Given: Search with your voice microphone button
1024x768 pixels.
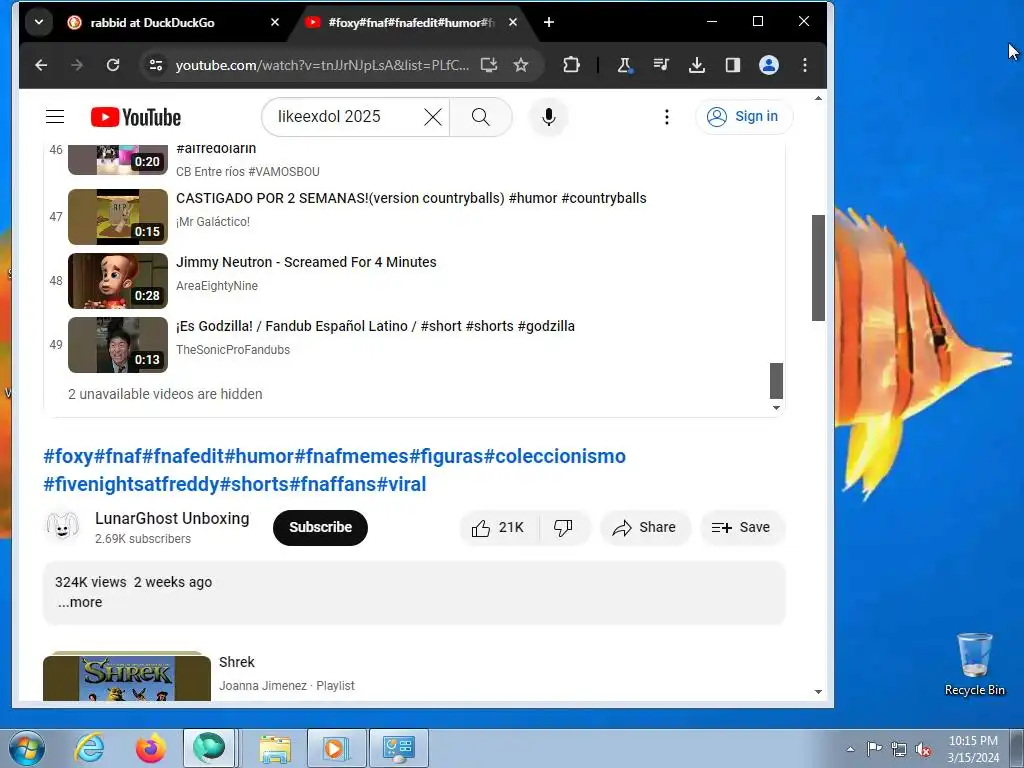Looking at the screenshot, I should [549, 117].
